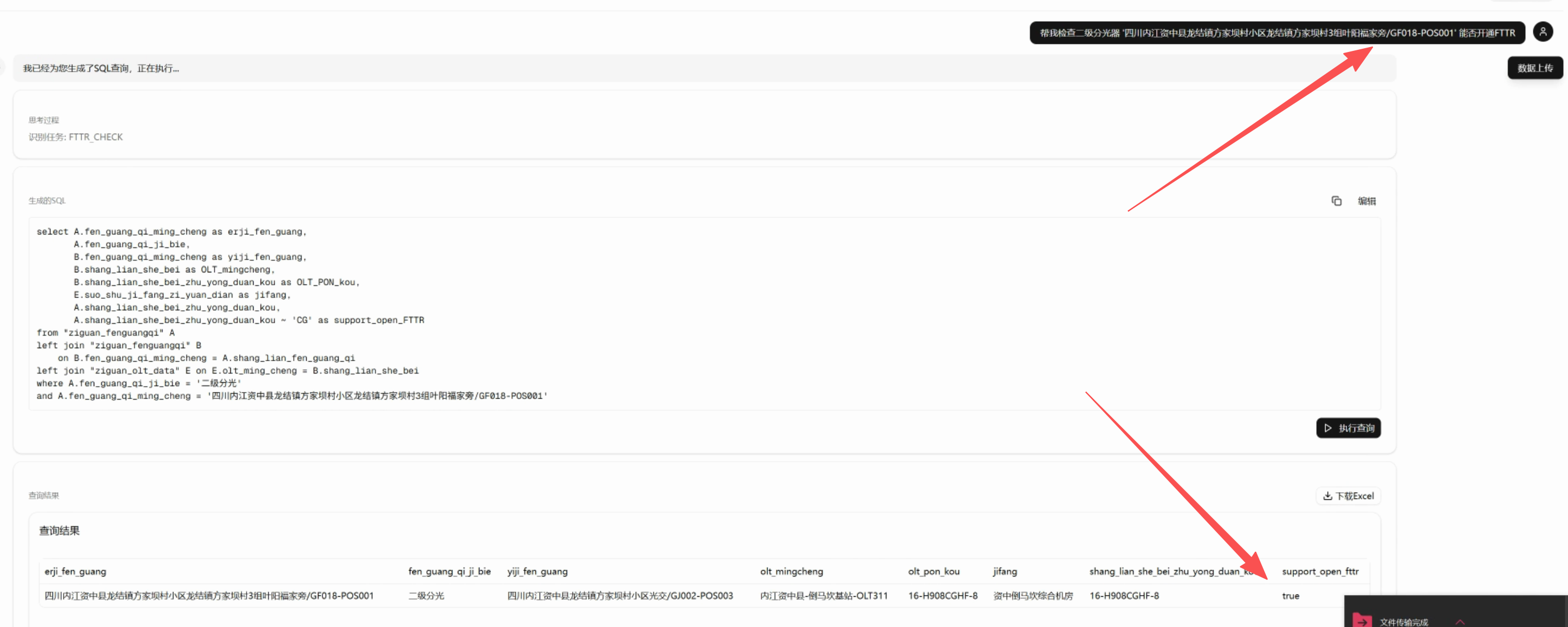Download results using 下载Excel icon button
This screenshot has width=1568, height=627.
1347,495
